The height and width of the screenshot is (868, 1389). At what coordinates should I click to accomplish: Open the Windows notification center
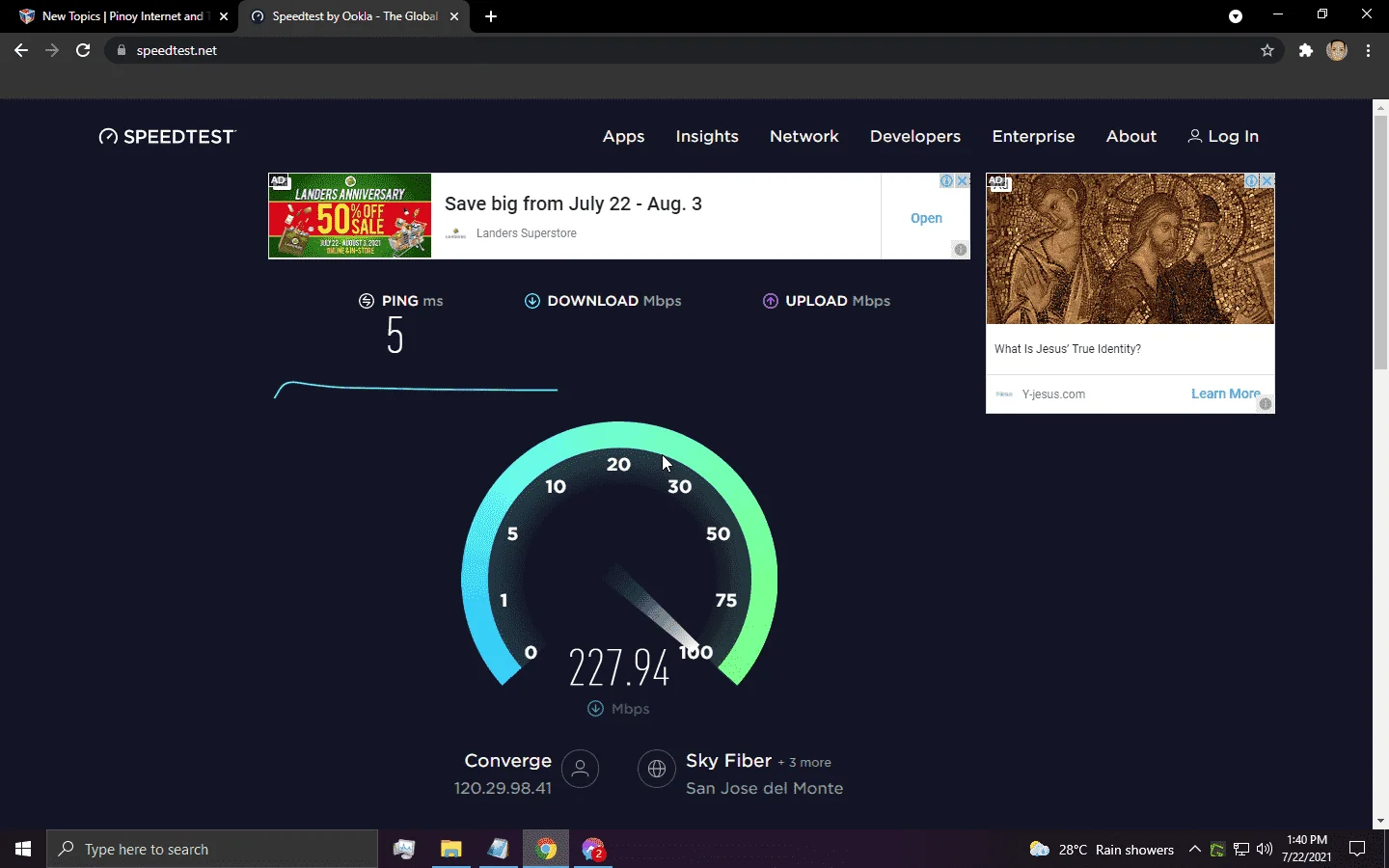pyautogui.click(x=1357, y=849)
